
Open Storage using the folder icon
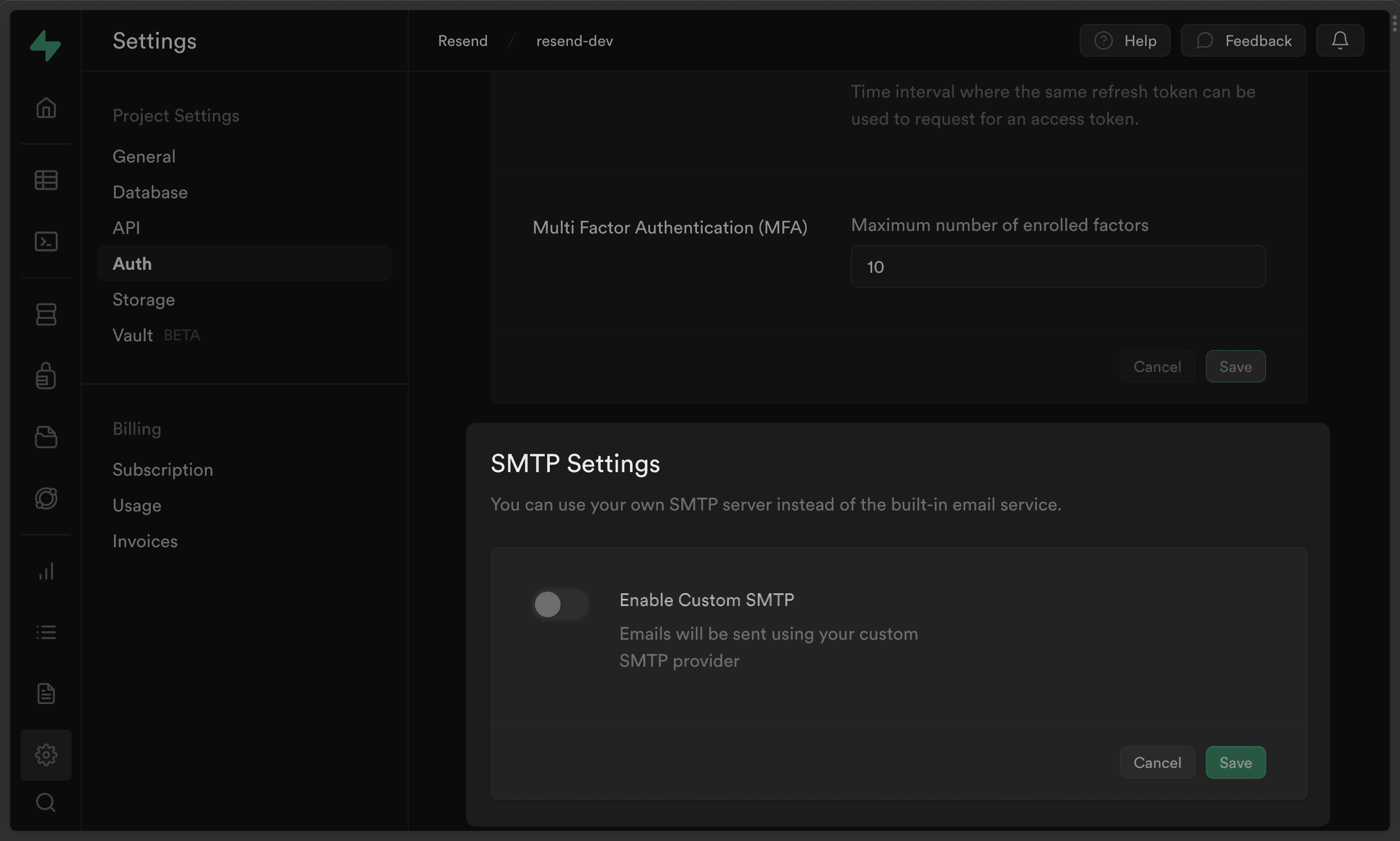(x=46, y=437)
